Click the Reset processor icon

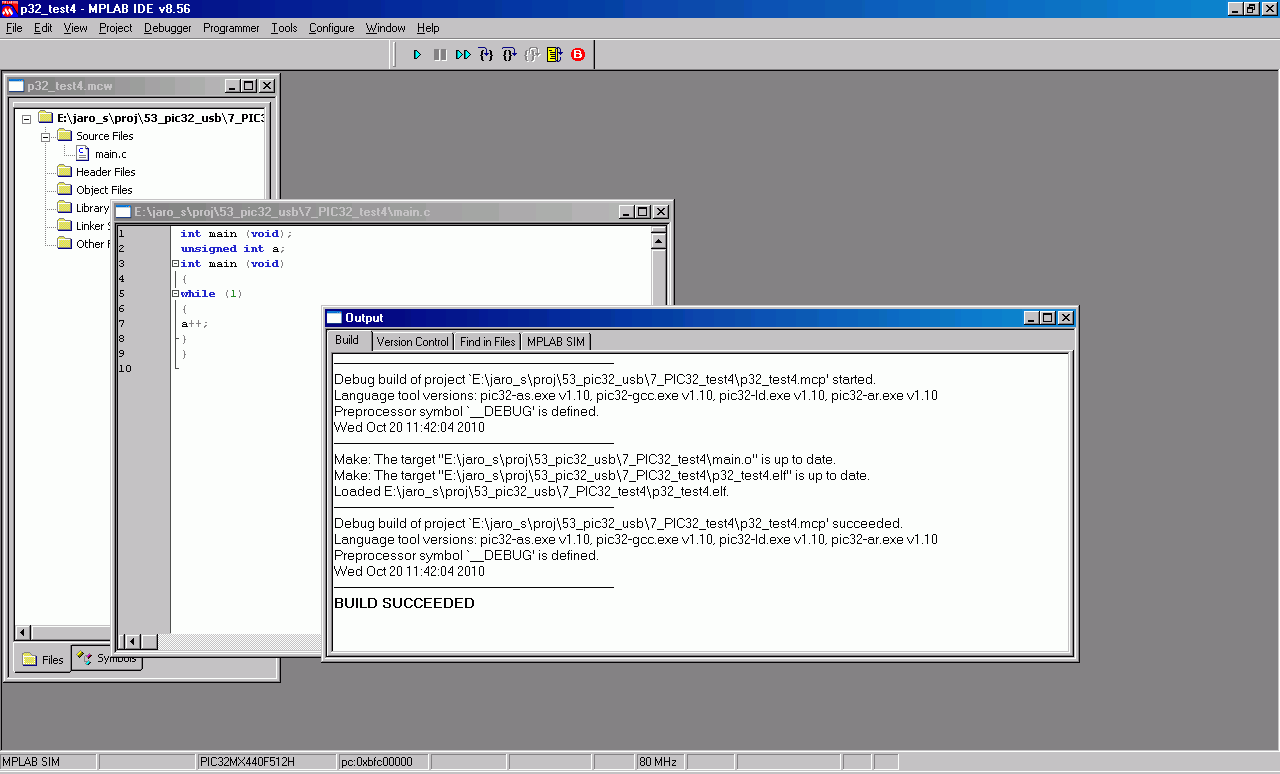point(555,54)
